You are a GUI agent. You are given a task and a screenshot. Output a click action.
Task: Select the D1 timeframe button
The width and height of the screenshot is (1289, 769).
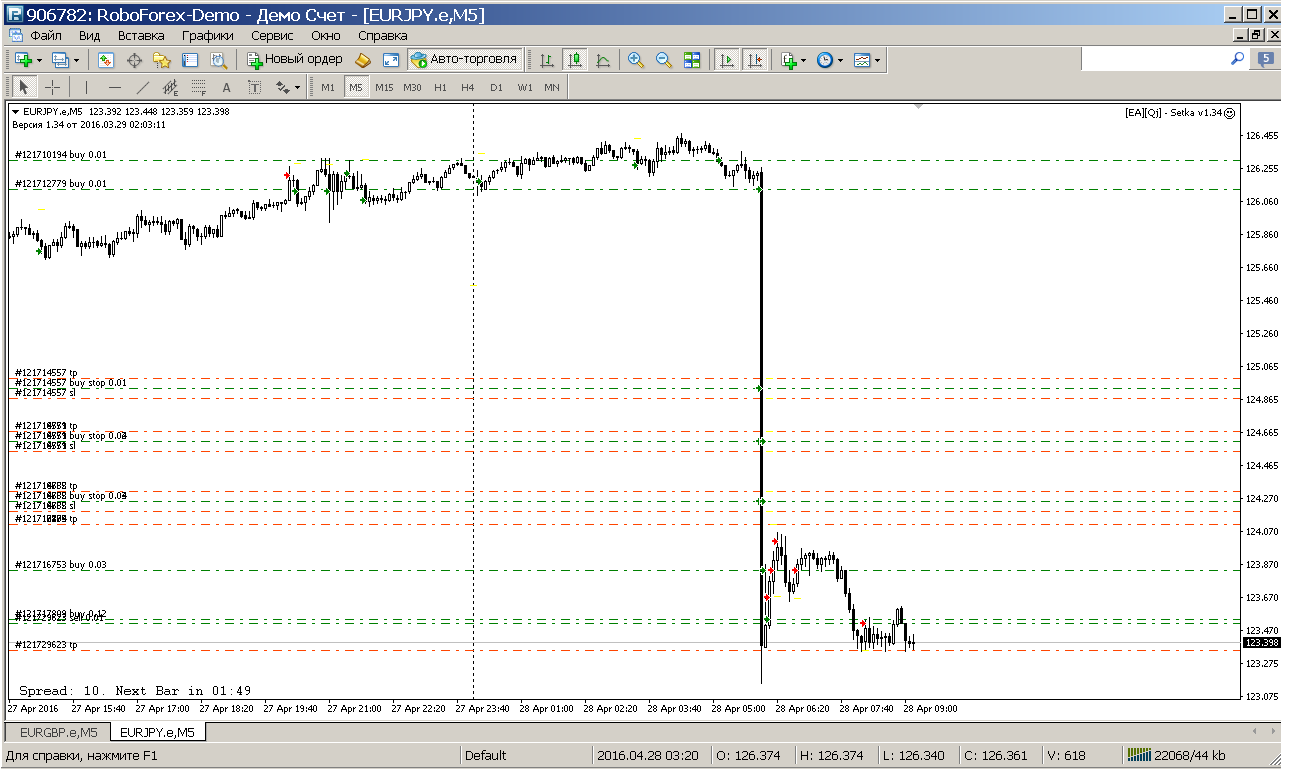496,88
